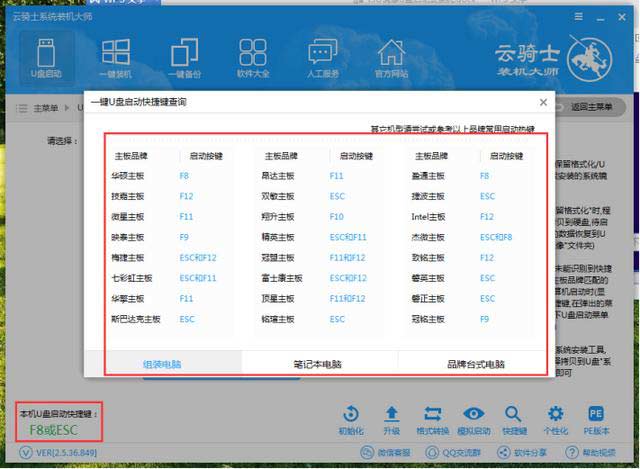Click the 格式转换 swap icon

tap(432, 420)
